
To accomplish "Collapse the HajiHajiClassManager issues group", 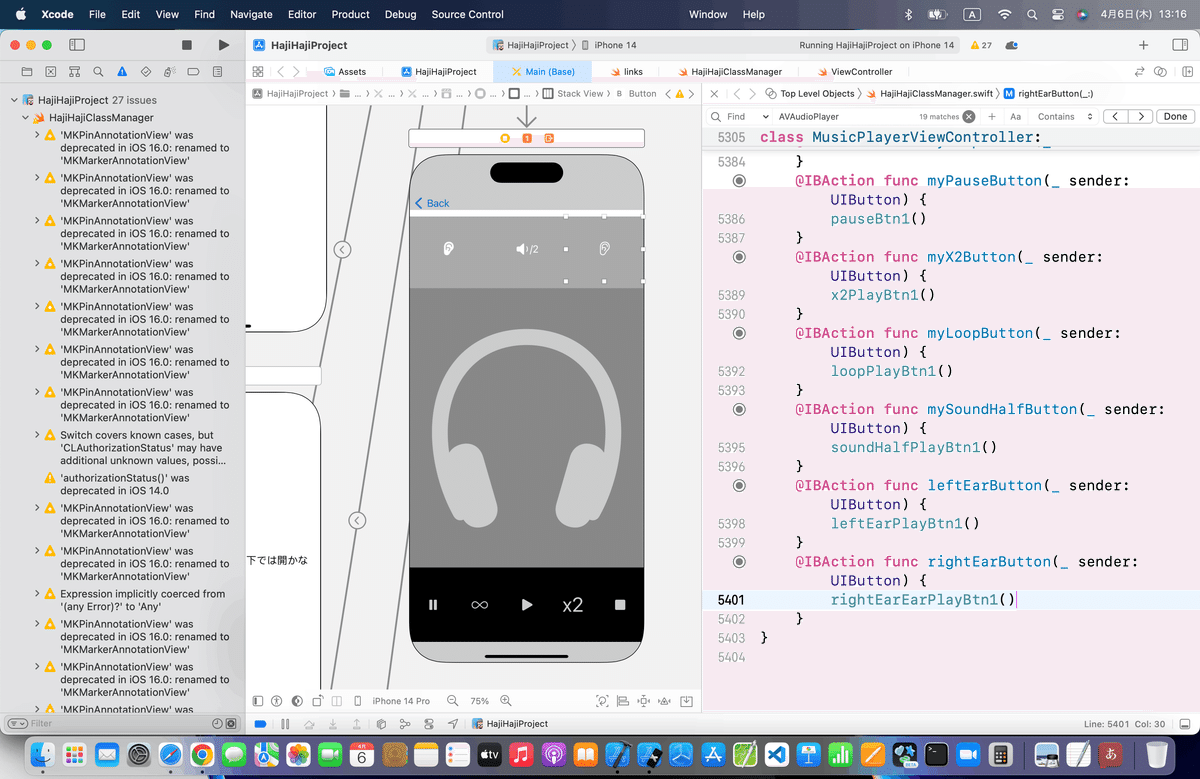I will click(x=26, y=118).
